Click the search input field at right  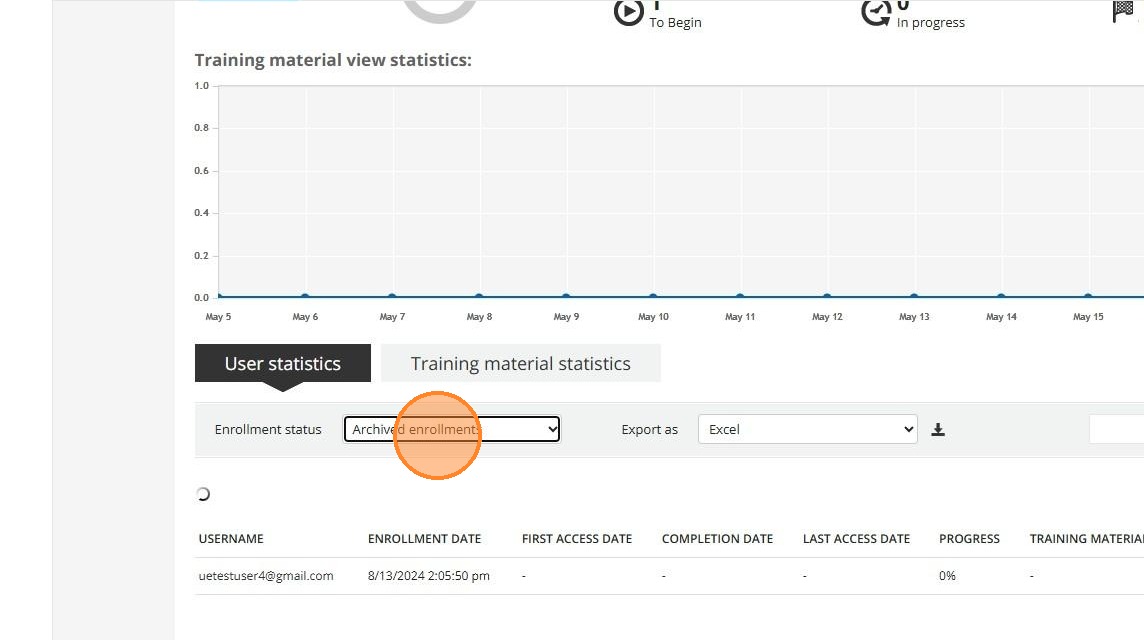tap(1116, 429)
